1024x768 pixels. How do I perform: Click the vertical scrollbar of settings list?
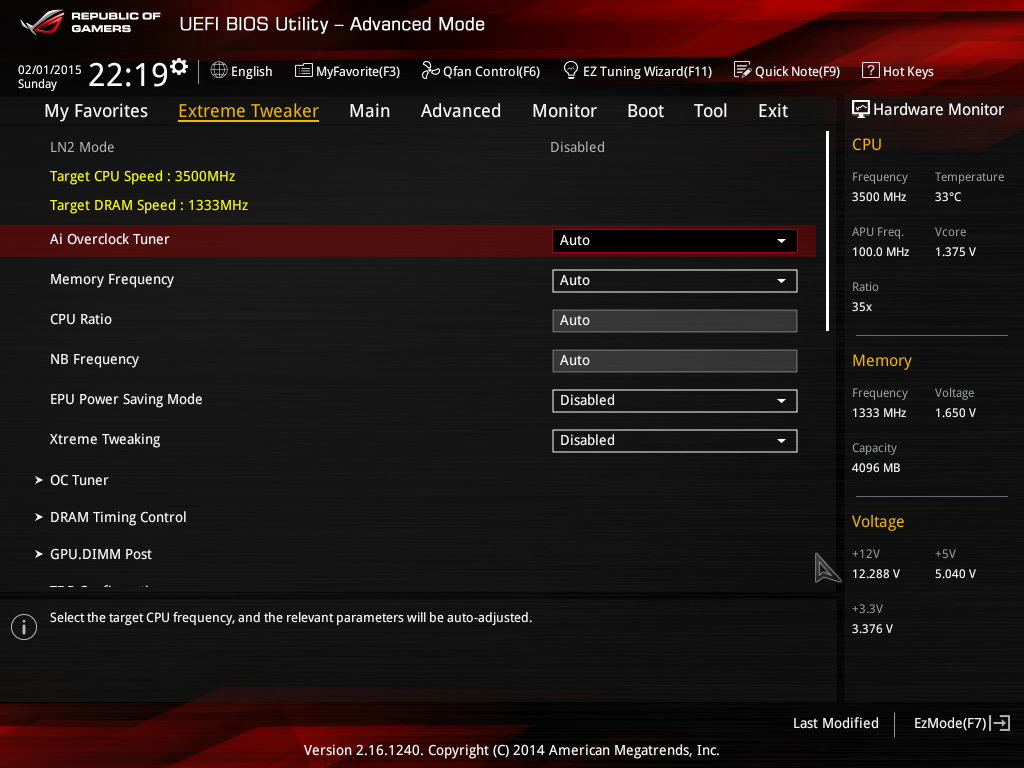(x=827, y=231)
